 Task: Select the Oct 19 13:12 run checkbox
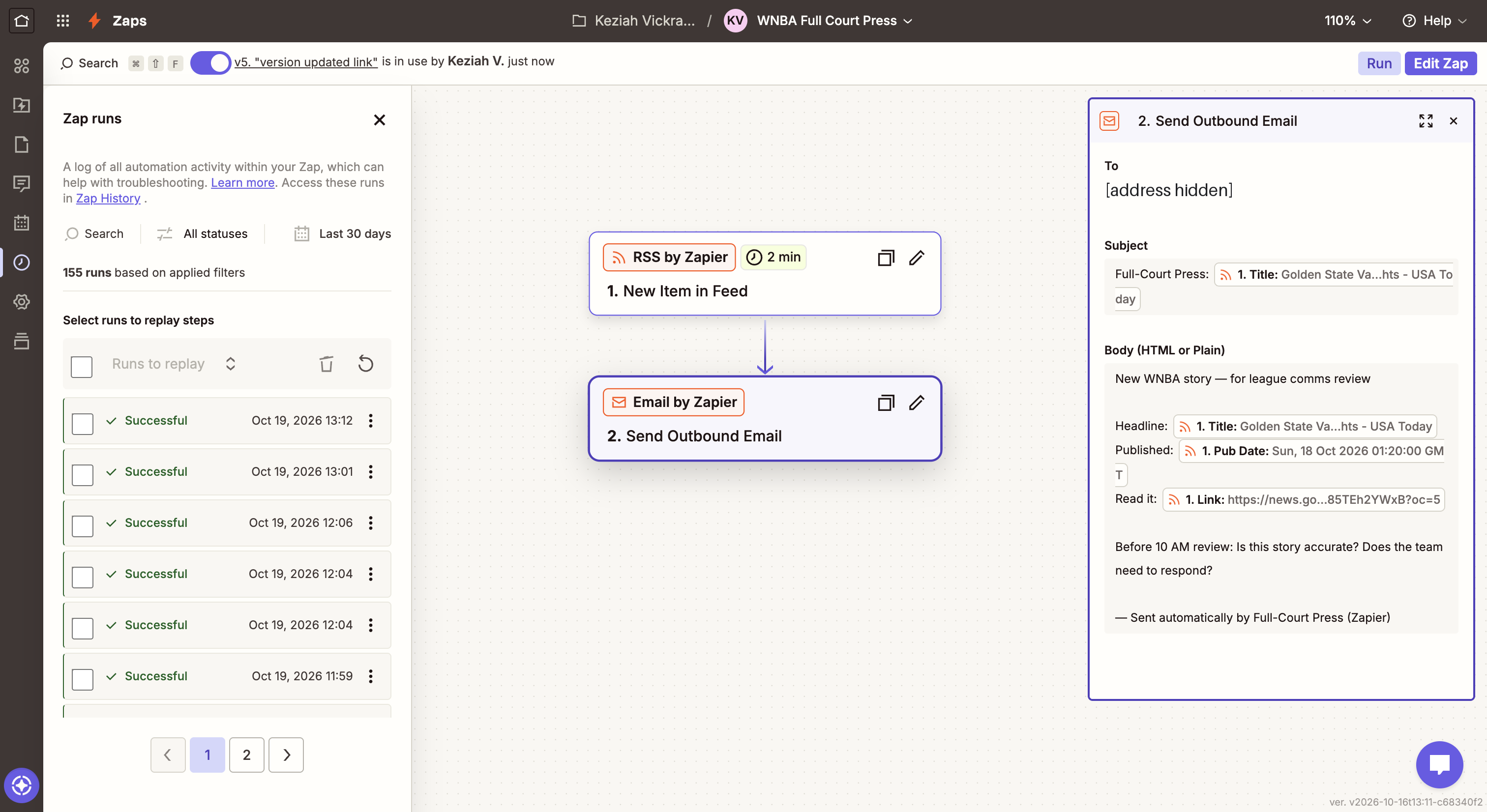click(83, 424)
